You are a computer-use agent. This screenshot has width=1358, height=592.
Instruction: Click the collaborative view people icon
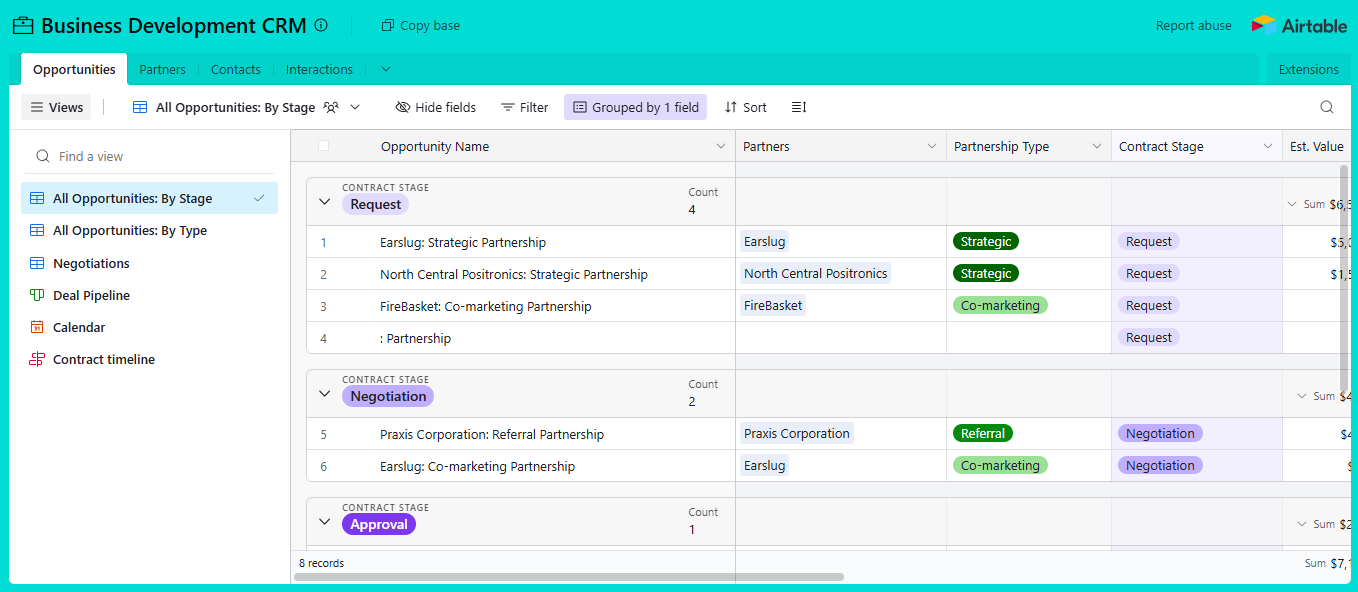[330, 107]
